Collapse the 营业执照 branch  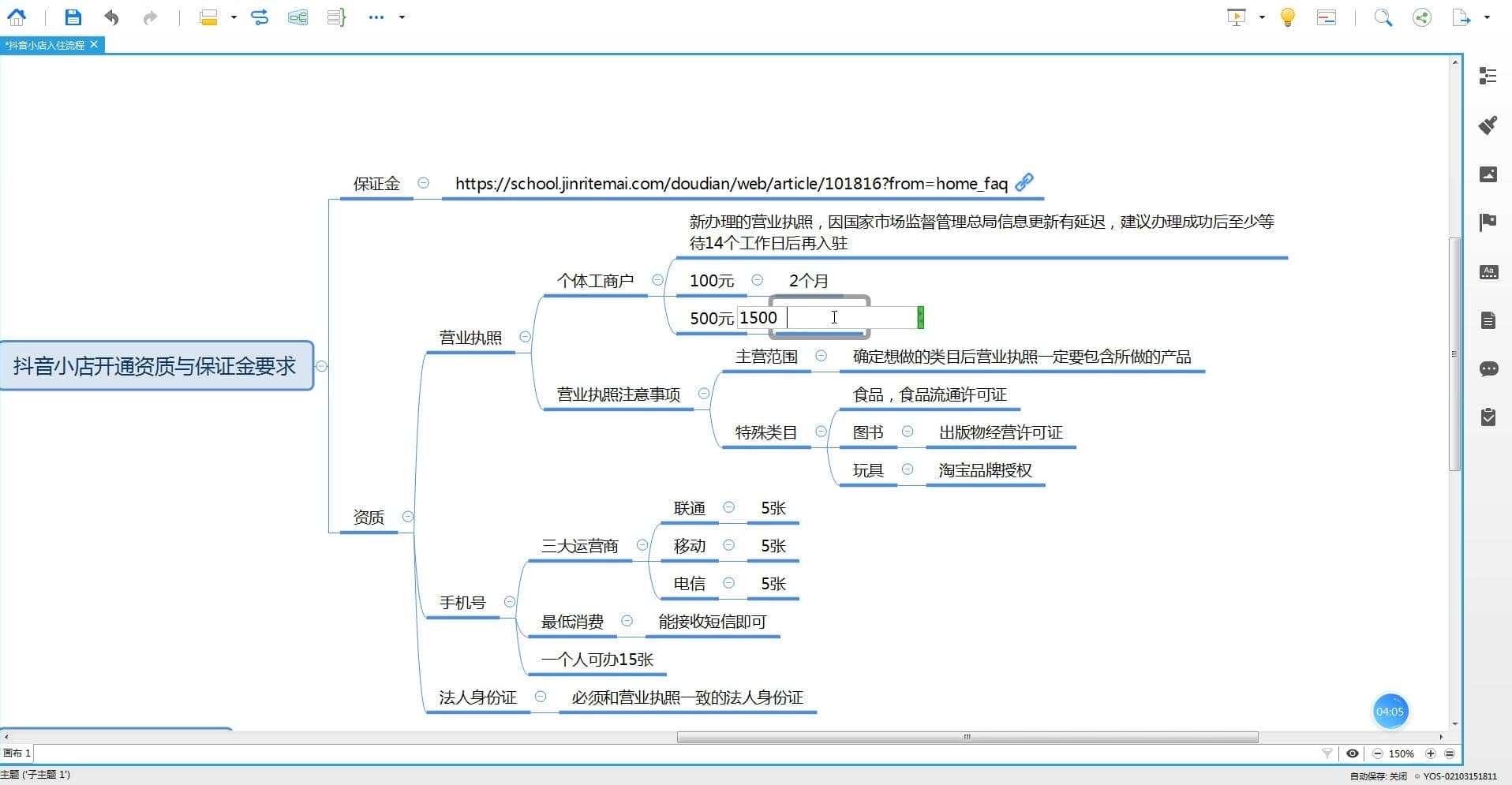[525, 337]
